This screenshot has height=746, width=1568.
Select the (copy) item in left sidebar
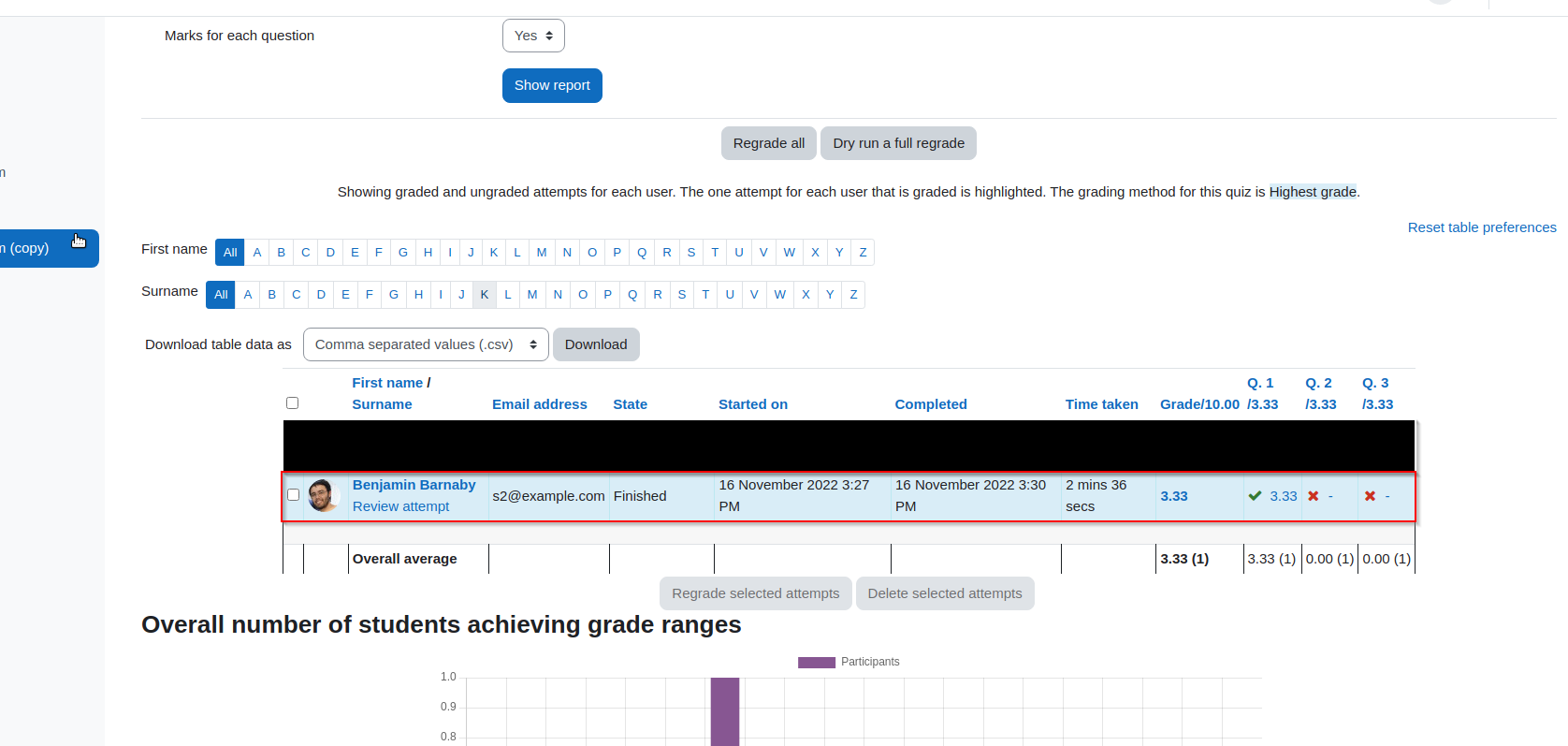(x=49, y=248)
